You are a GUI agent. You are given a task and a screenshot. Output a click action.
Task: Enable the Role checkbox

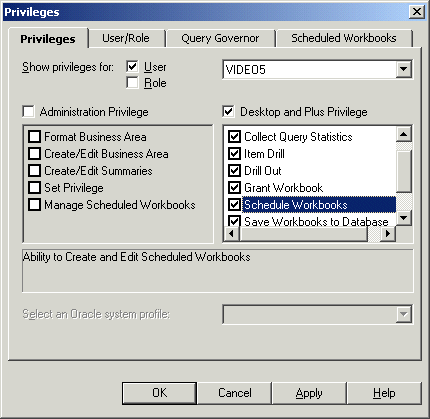tap(132, 82)
